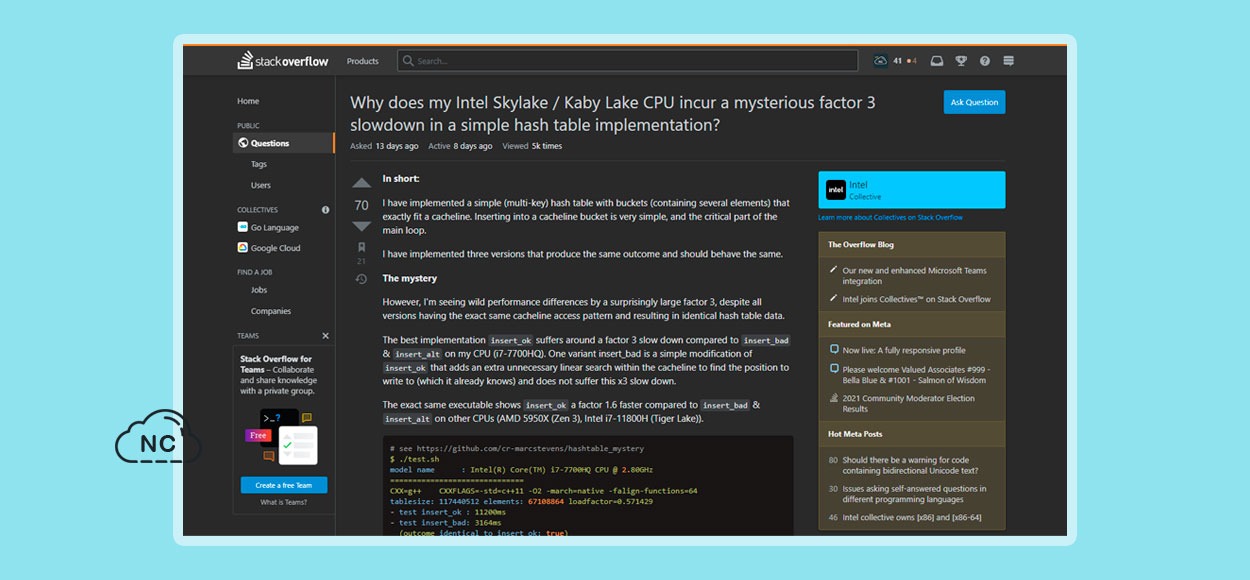
Task: Select Questions in left sidebar
Action: (x=284, y=143)
